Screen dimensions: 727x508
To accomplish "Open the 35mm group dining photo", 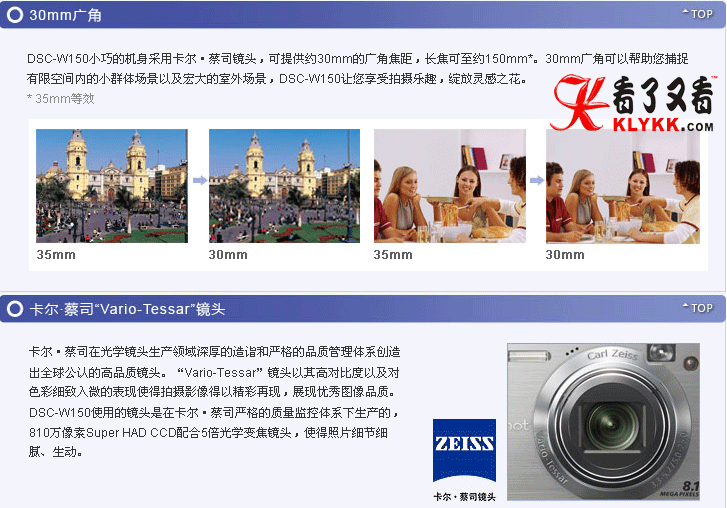I will 450,186.
